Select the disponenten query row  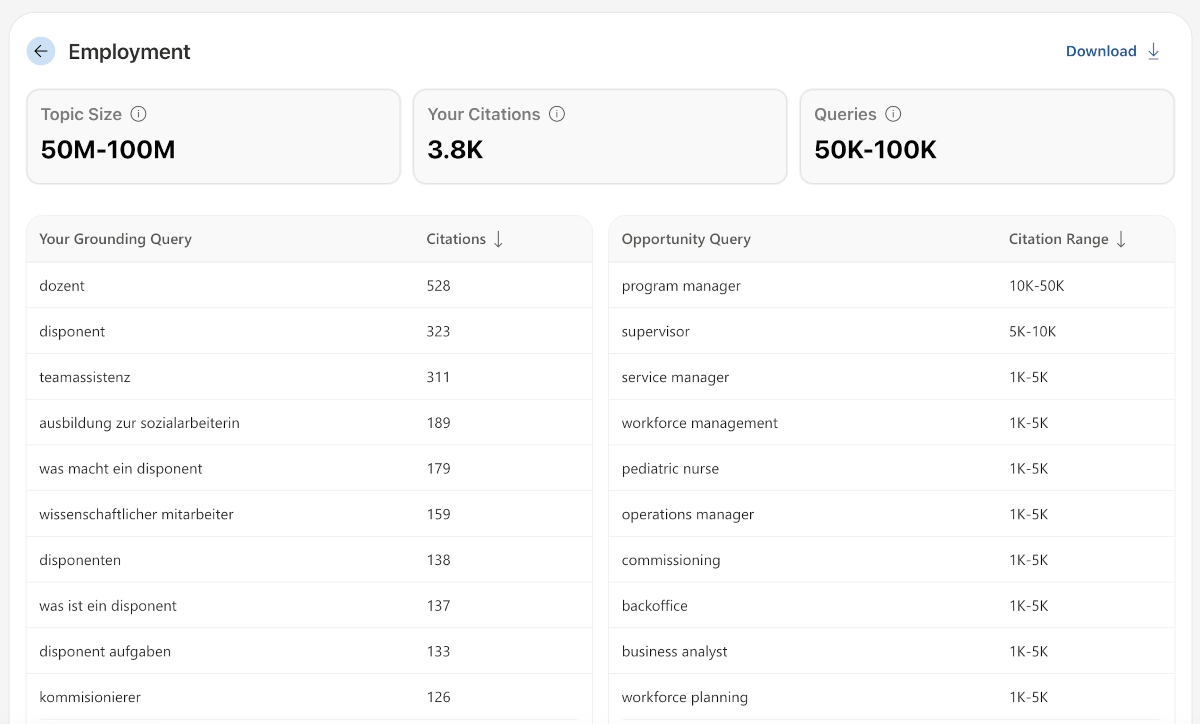tap(309, 560)
